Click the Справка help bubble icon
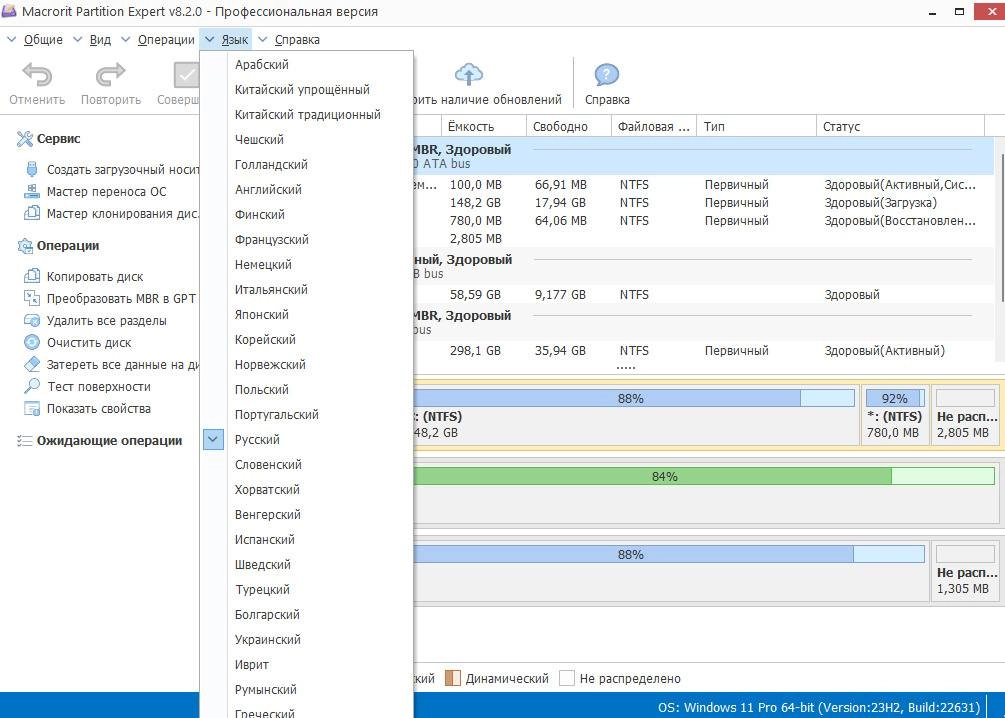The width and height of the screenshot is (1005, 718). pyautogui.click(x=606, y=74)
